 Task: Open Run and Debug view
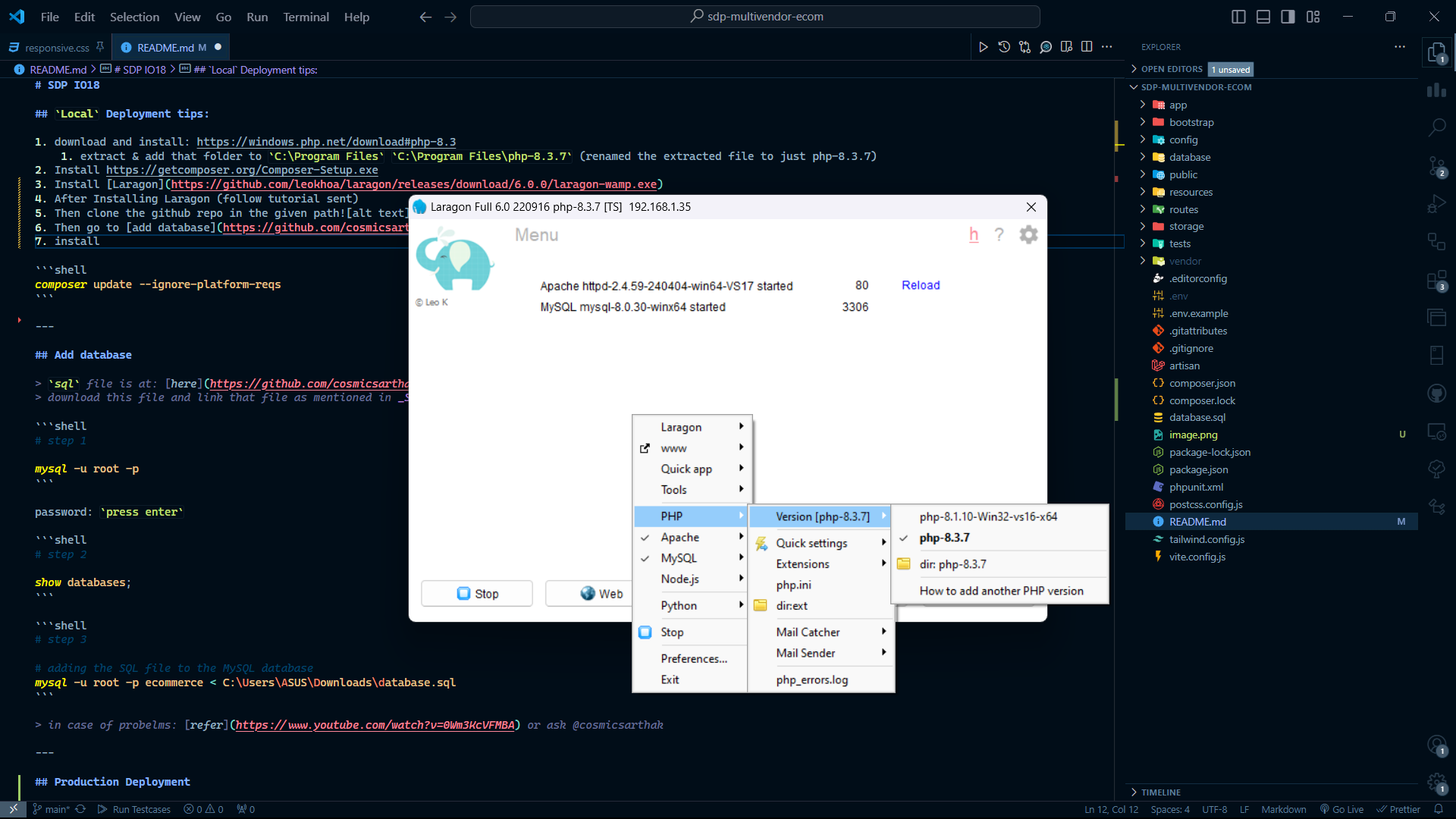pos(1436,204)
